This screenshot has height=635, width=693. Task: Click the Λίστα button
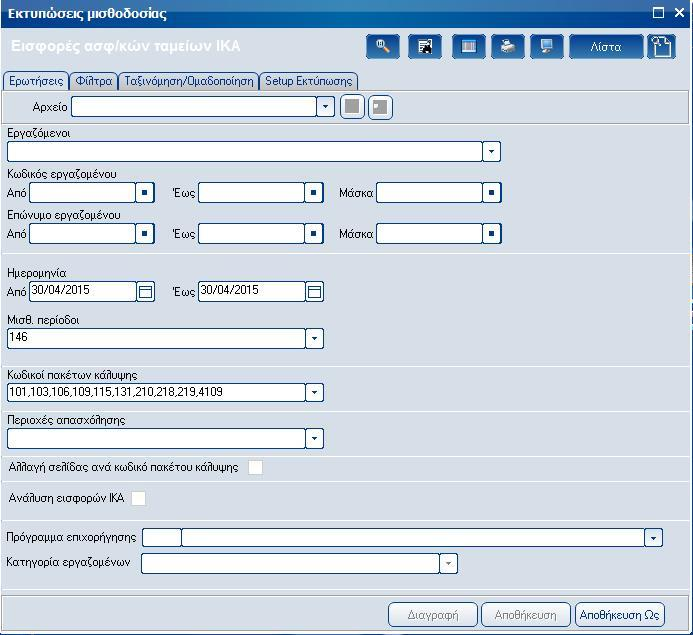pos(606,46)
